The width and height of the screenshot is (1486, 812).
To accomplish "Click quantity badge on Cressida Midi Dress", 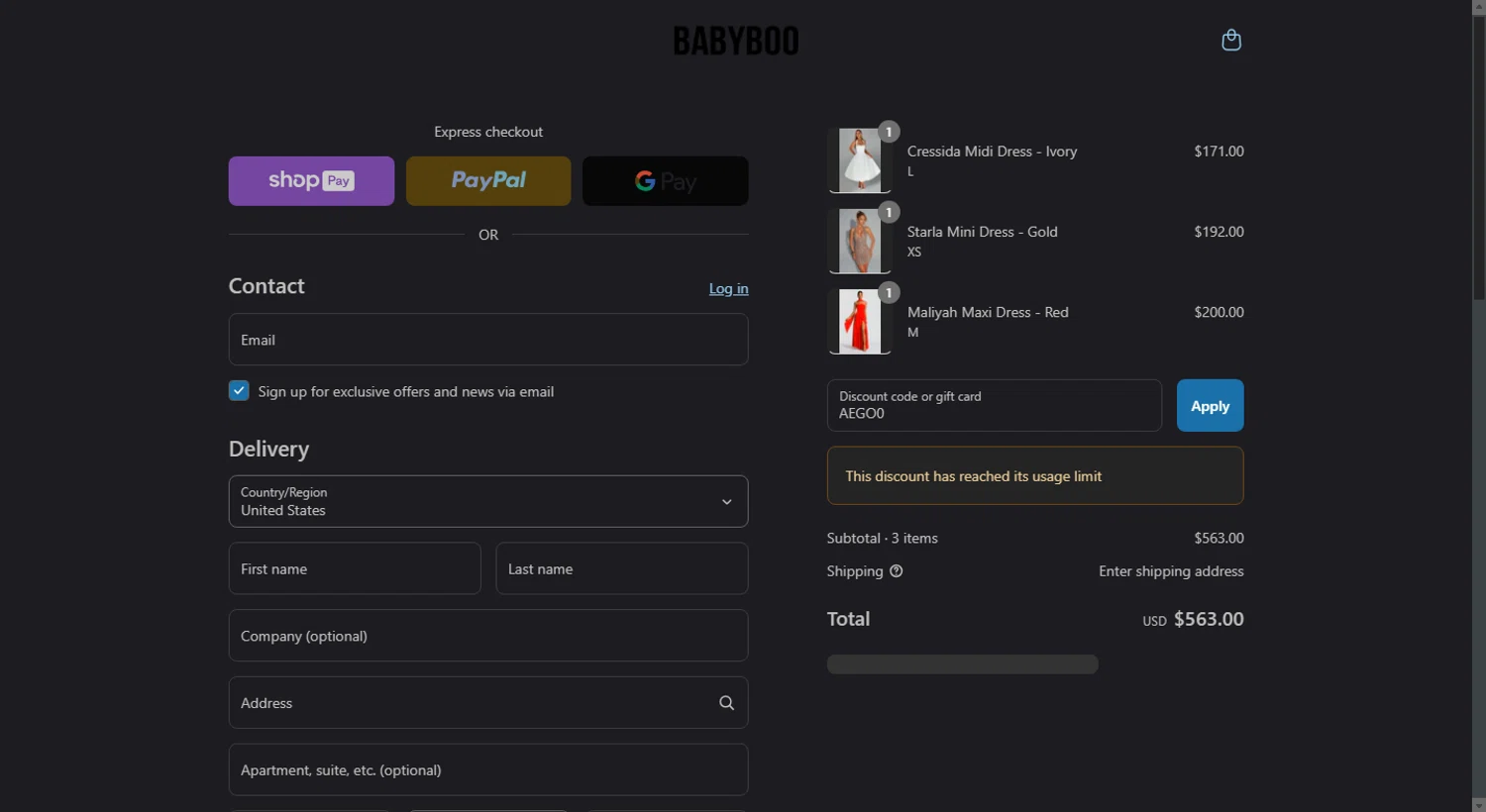I will tap(889, 132).
